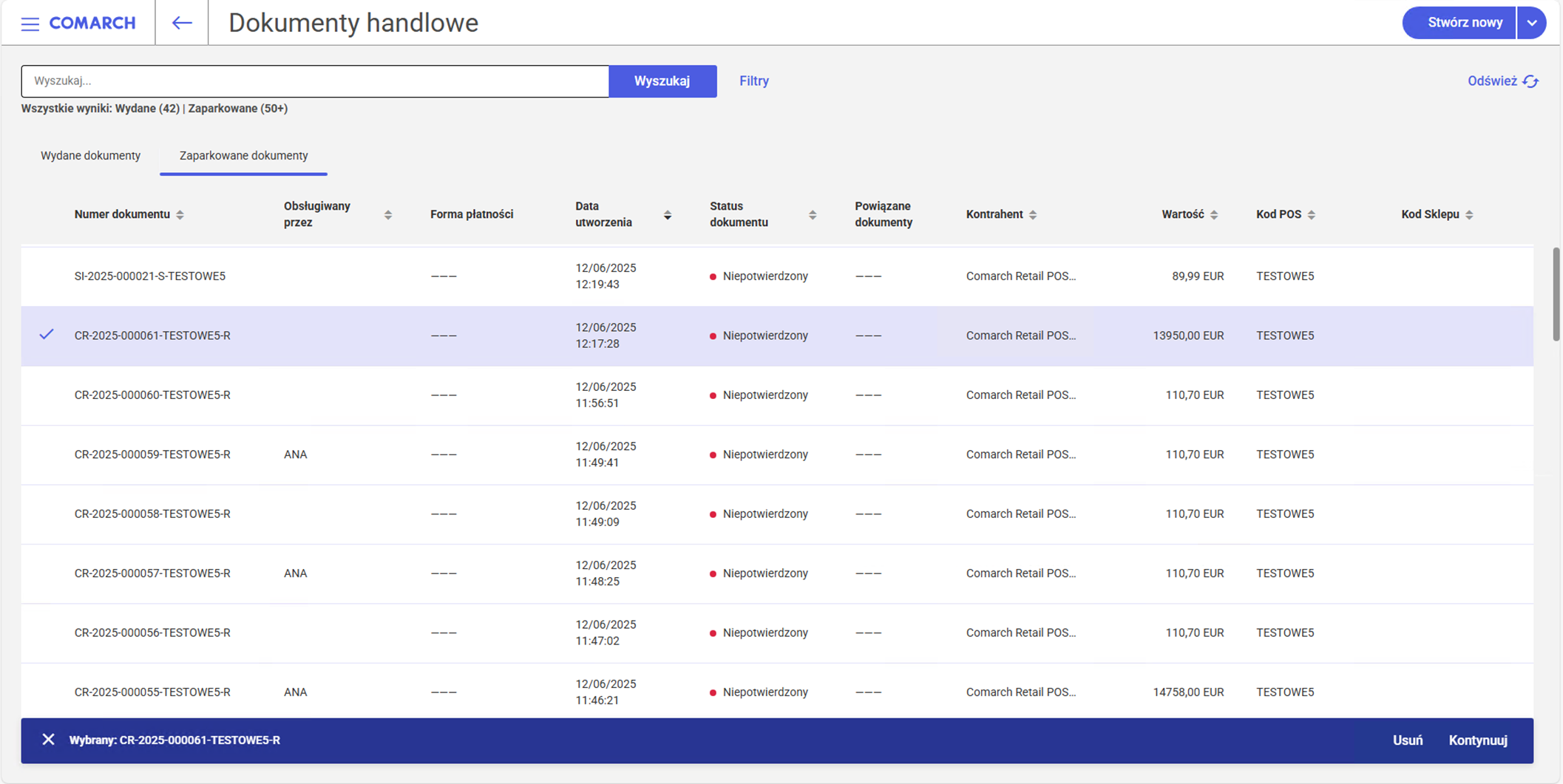Click date 12/06/2025 12:19:43
This screenshot has width=1563, height=784.
pos(606,276)
